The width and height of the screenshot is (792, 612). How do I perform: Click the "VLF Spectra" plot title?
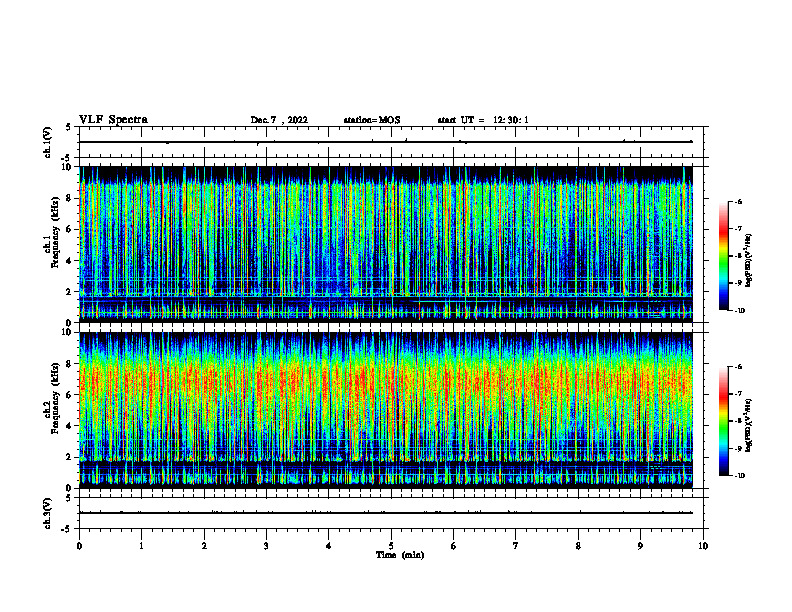click(113, 120)
